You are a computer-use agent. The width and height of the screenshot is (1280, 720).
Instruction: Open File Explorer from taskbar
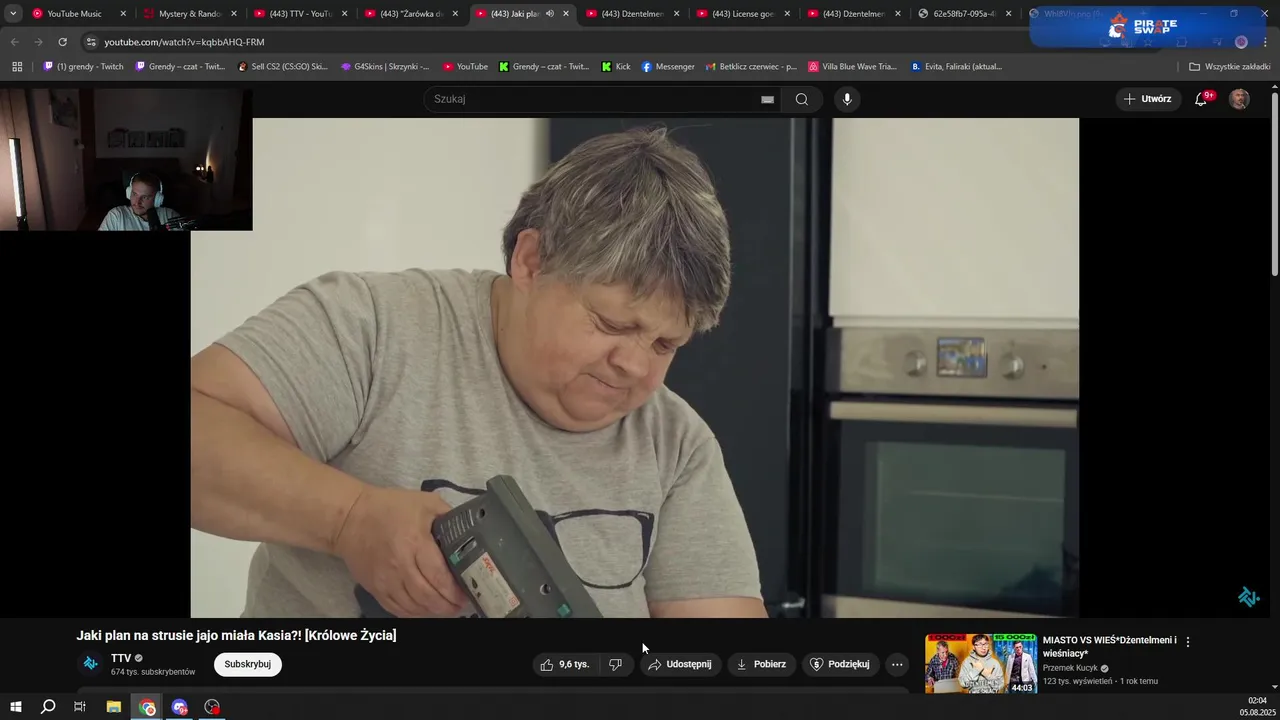(114, 707)
